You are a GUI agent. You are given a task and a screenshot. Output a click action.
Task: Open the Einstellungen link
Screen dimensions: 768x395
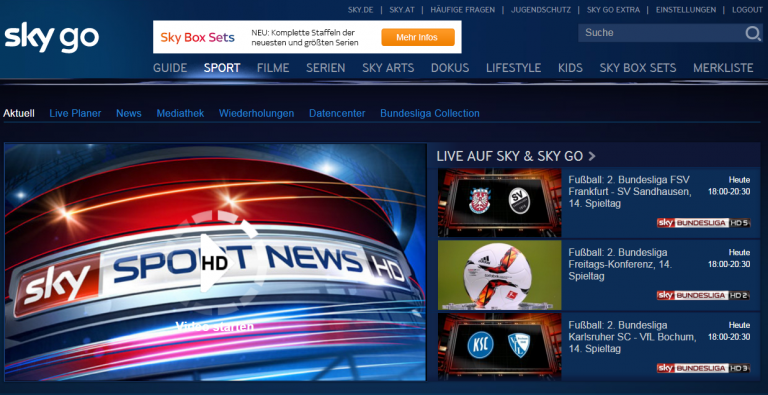[686, 10]
